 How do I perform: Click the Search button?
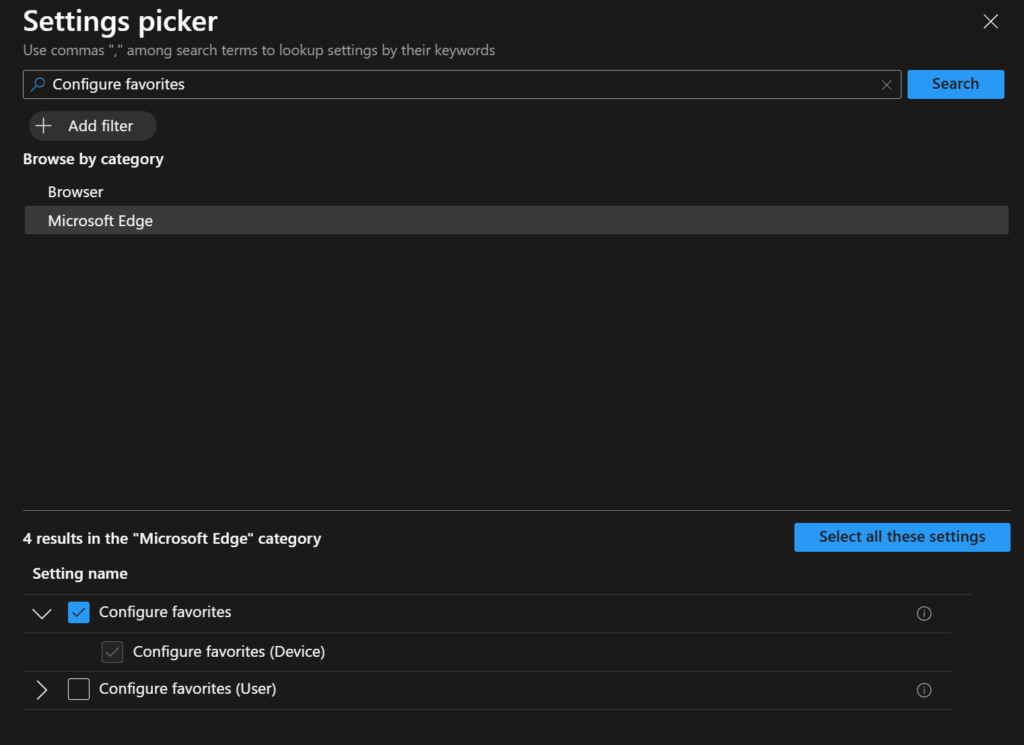tap(955, 84)
